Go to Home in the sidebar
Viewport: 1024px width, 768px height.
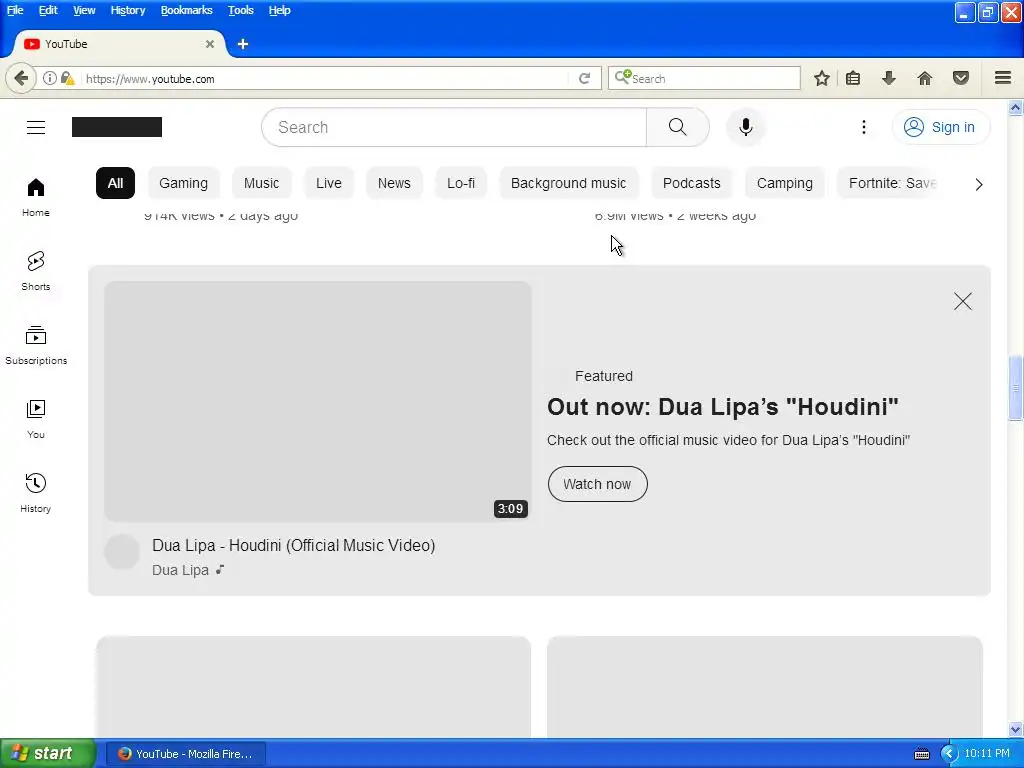pos(36,197)
